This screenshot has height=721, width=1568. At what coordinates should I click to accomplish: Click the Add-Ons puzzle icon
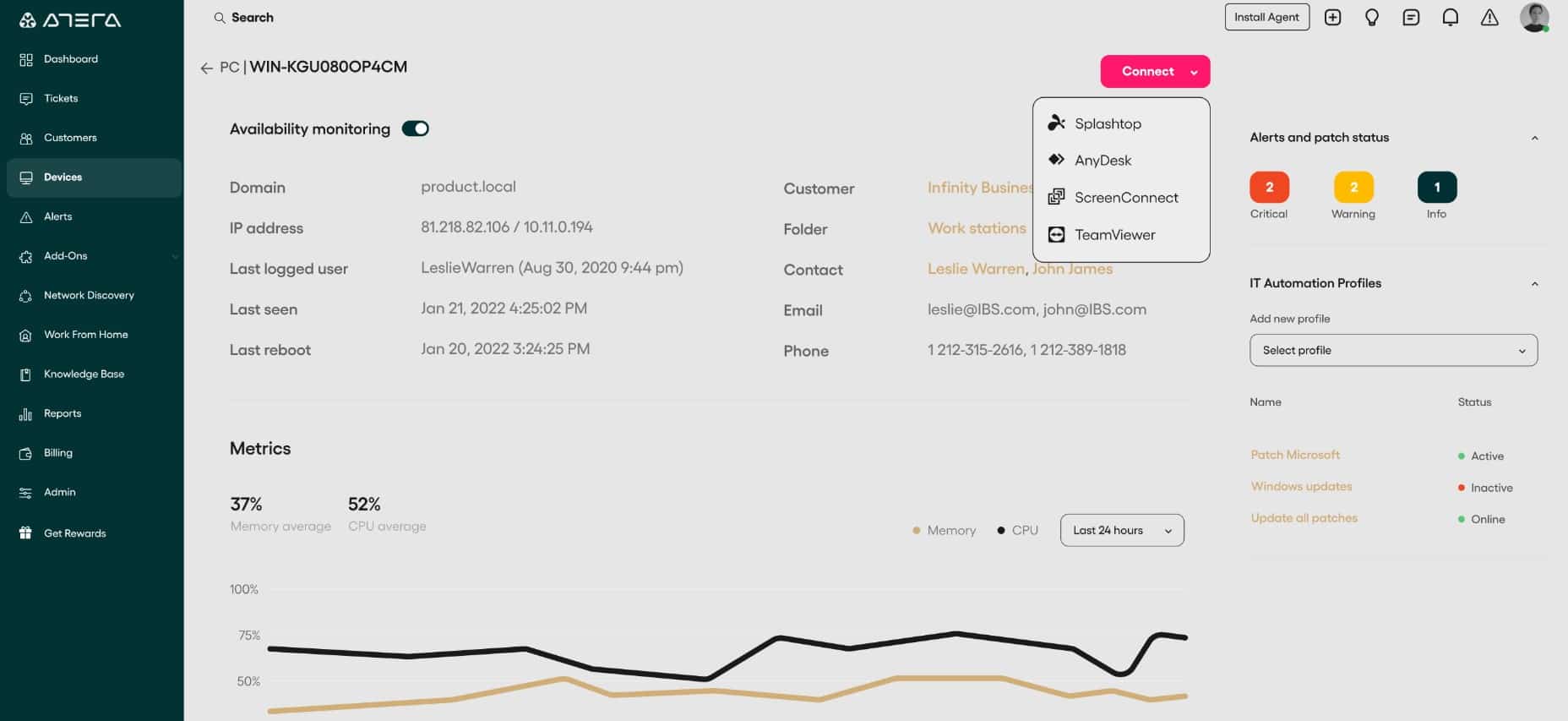(x=26, y=256)
